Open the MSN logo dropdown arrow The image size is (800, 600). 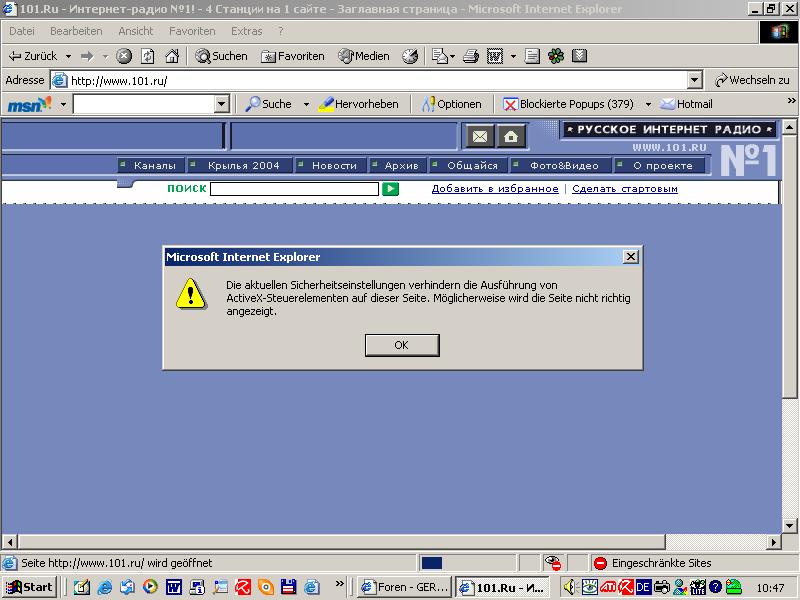tap(63, 105)
